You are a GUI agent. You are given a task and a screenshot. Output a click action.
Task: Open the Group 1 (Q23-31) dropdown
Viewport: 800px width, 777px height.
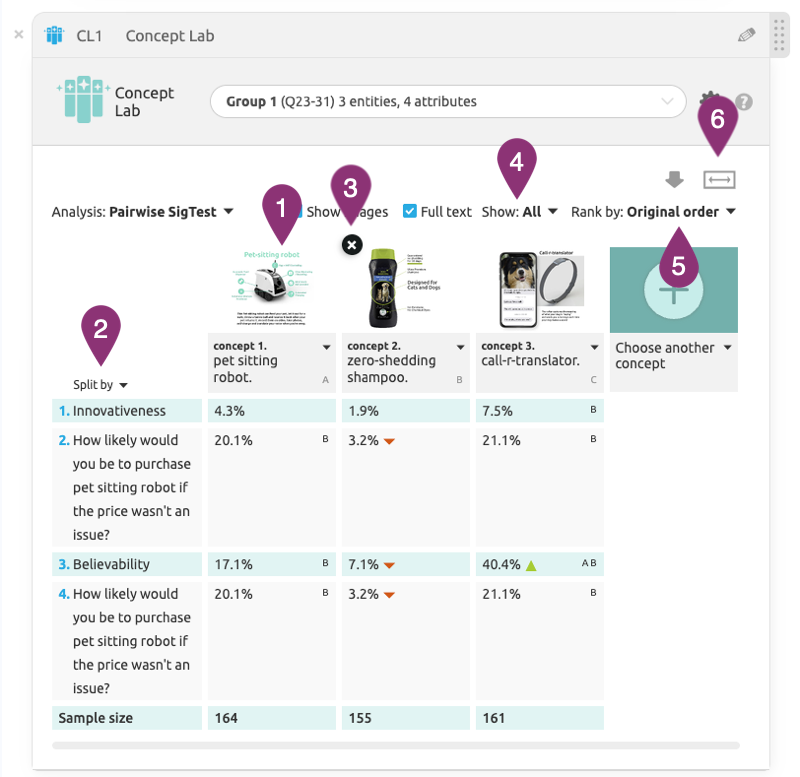coord(447,101)
